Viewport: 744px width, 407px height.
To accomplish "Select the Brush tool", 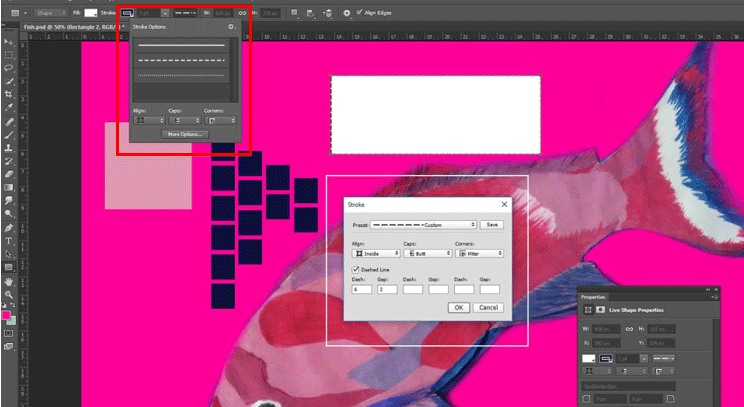I will [x=9, y=135].
